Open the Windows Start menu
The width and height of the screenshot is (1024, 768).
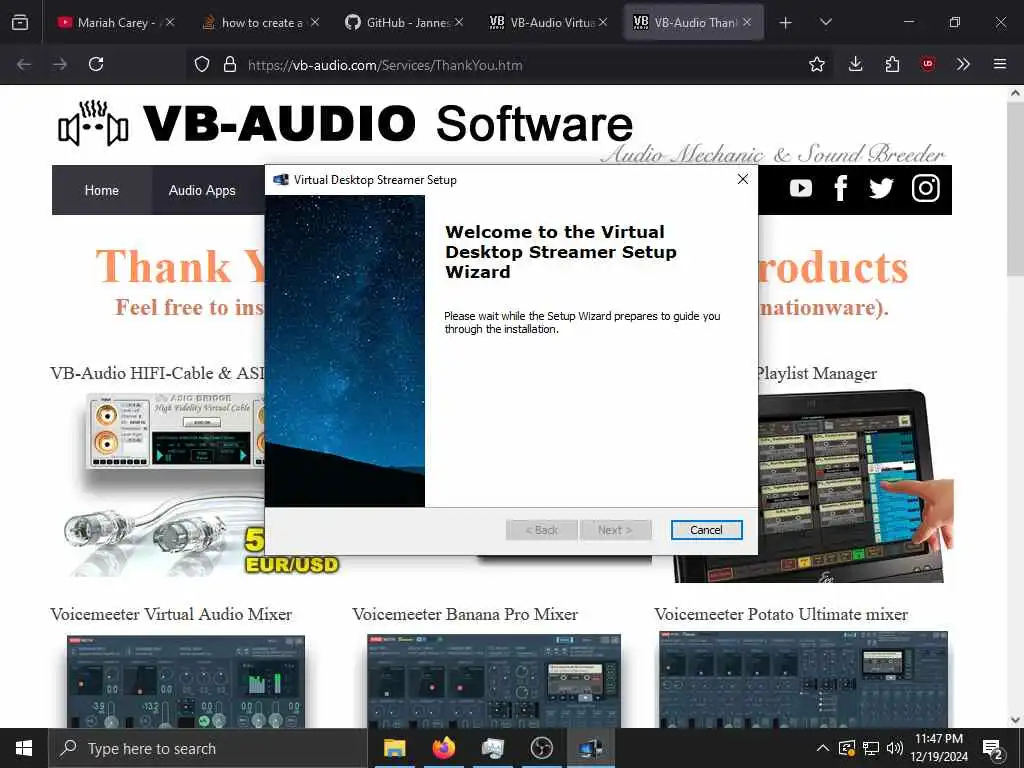[24, 748]
